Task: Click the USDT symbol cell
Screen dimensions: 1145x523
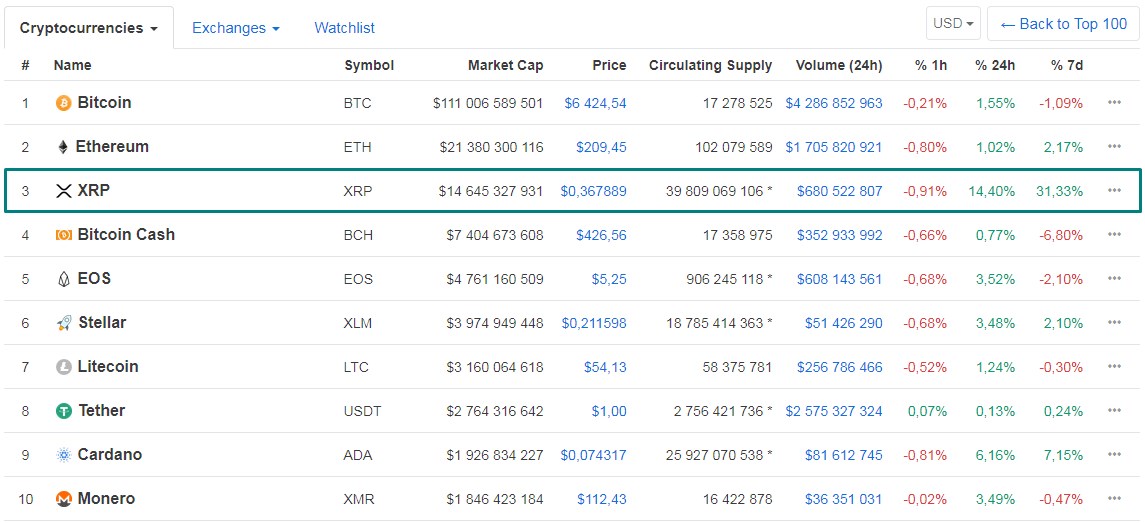Action: tap(362, 411)
